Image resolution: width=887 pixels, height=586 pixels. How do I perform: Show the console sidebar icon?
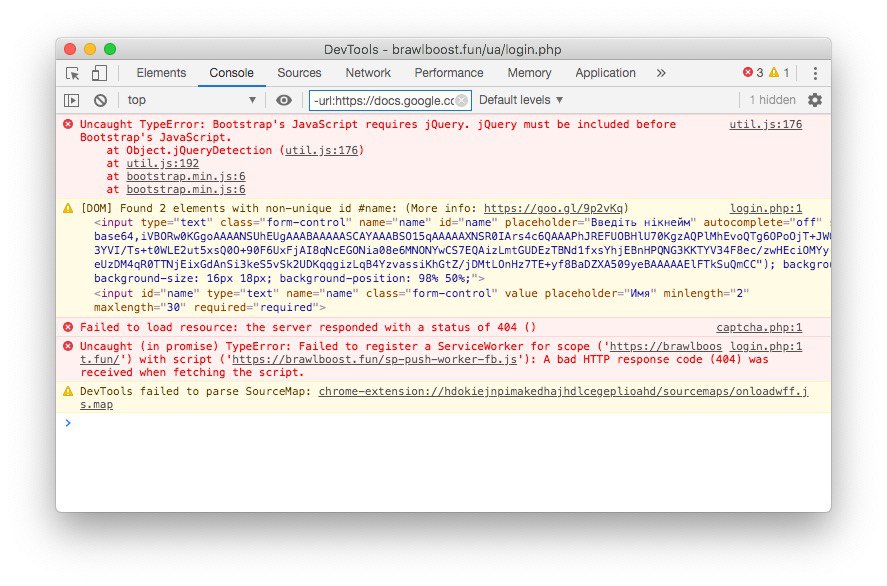click(71, 100)
